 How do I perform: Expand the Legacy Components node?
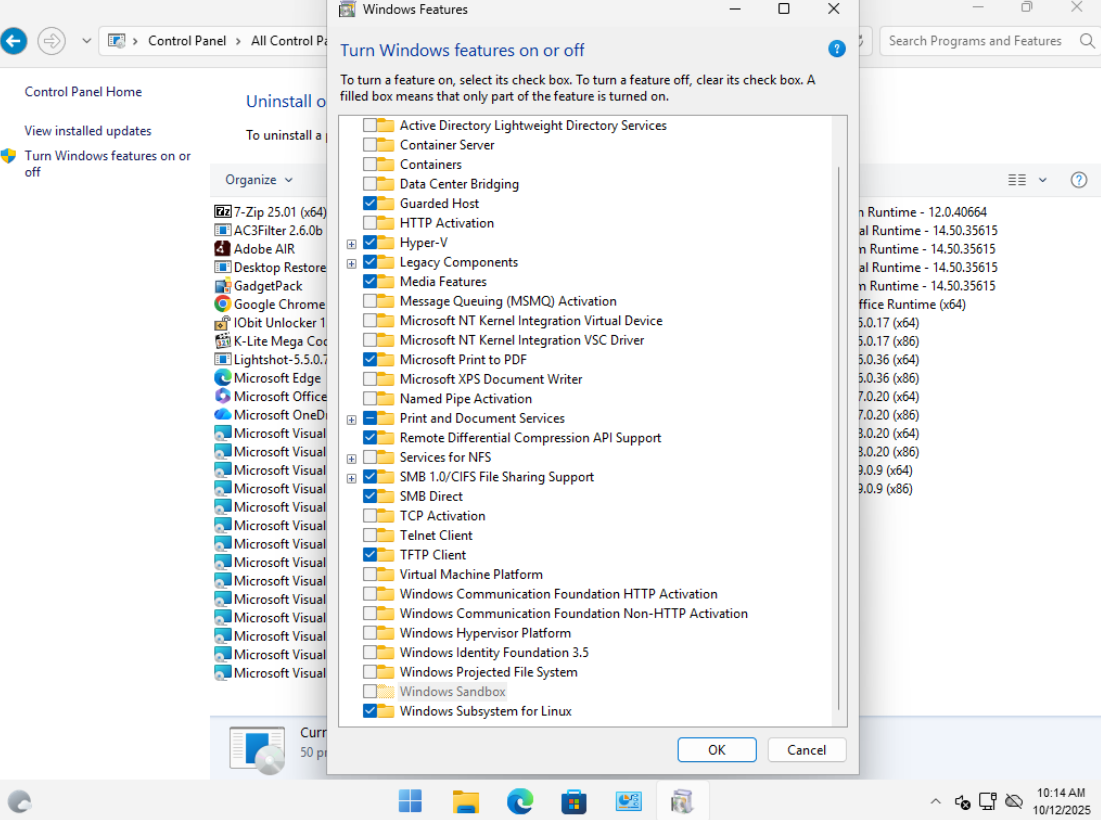pyautogui.click(x=352, y=263)
